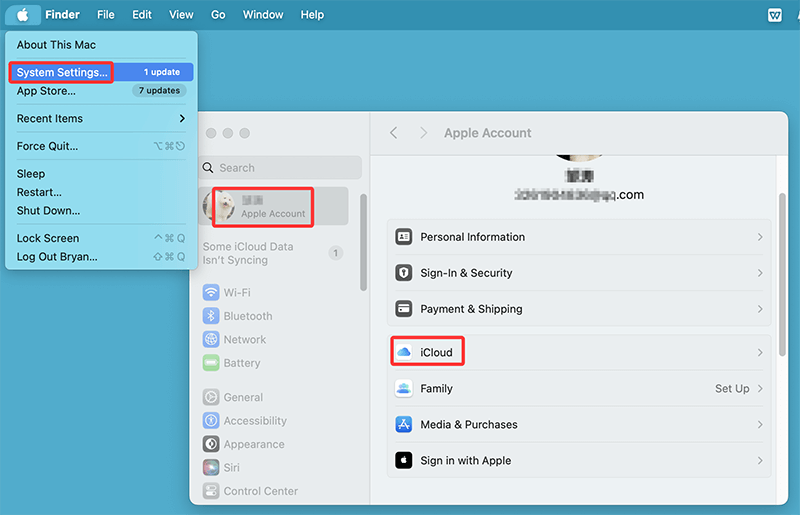Click the Family sharing icon
Image resolution: width=800 pixels, height=515 pixels.
pos(404,388)
